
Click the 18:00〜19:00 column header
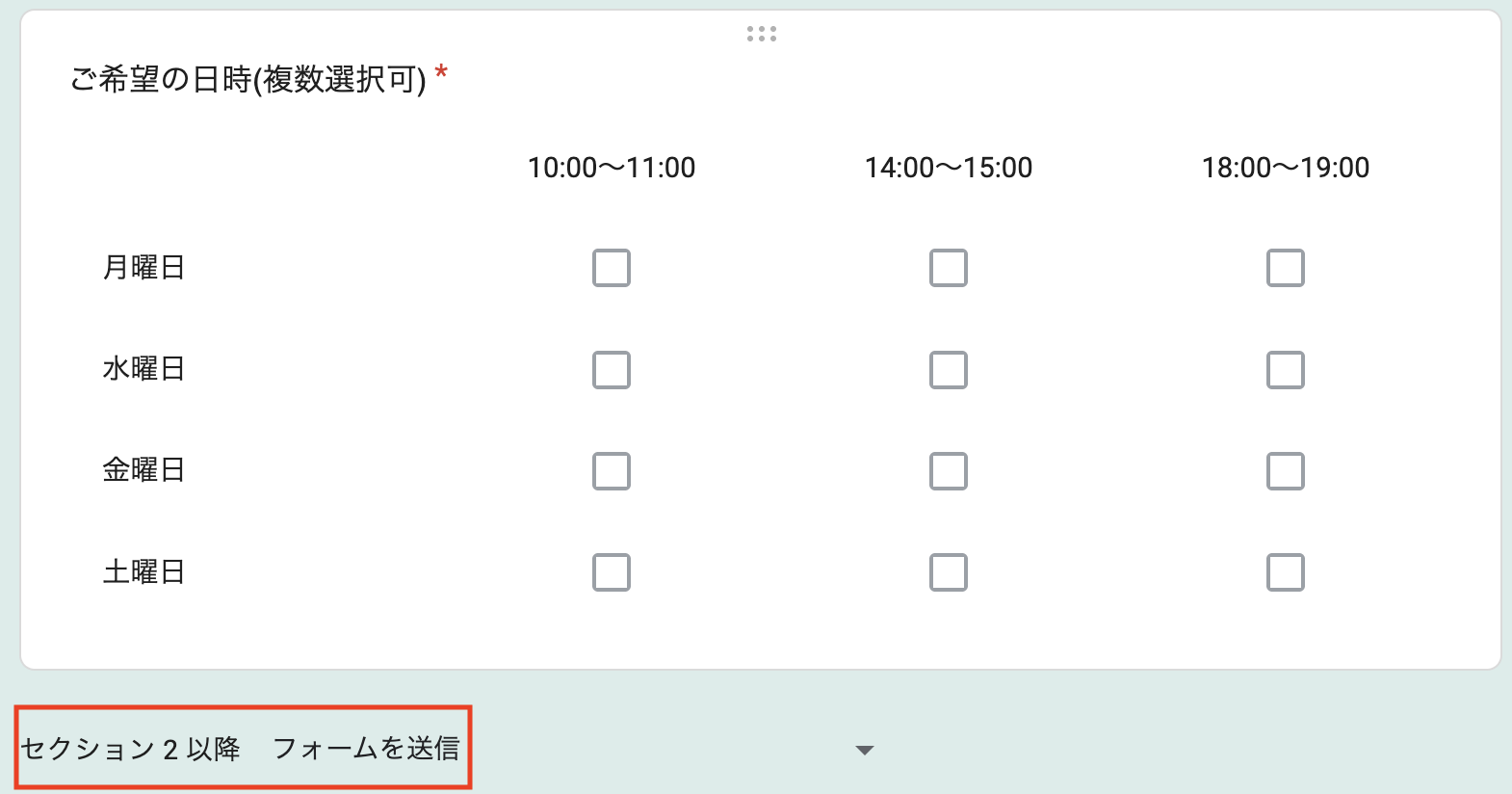pyautogui.click(x=1286, y=168)
